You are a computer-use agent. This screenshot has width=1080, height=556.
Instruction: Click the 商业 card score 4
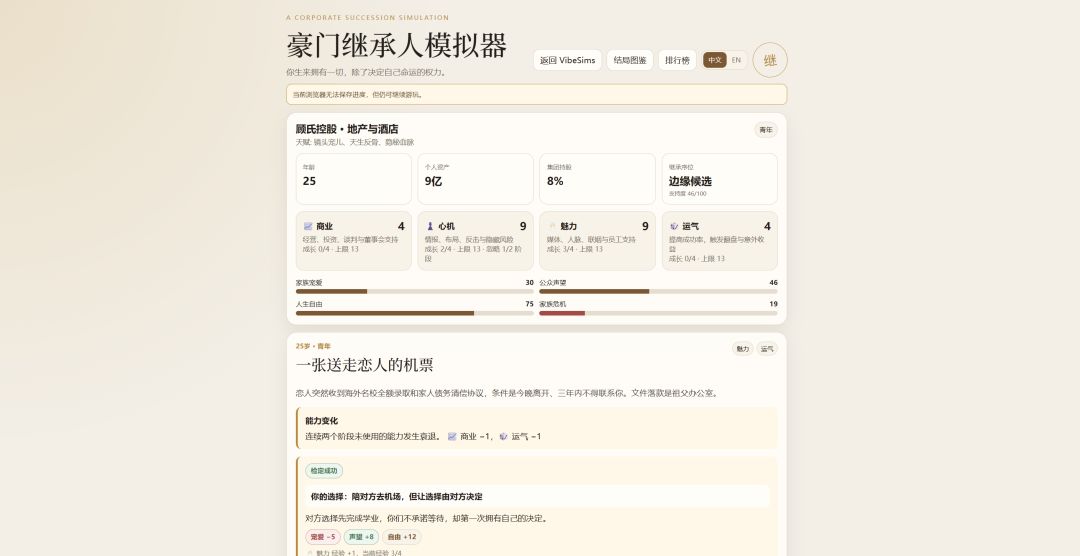click(401, 226)
